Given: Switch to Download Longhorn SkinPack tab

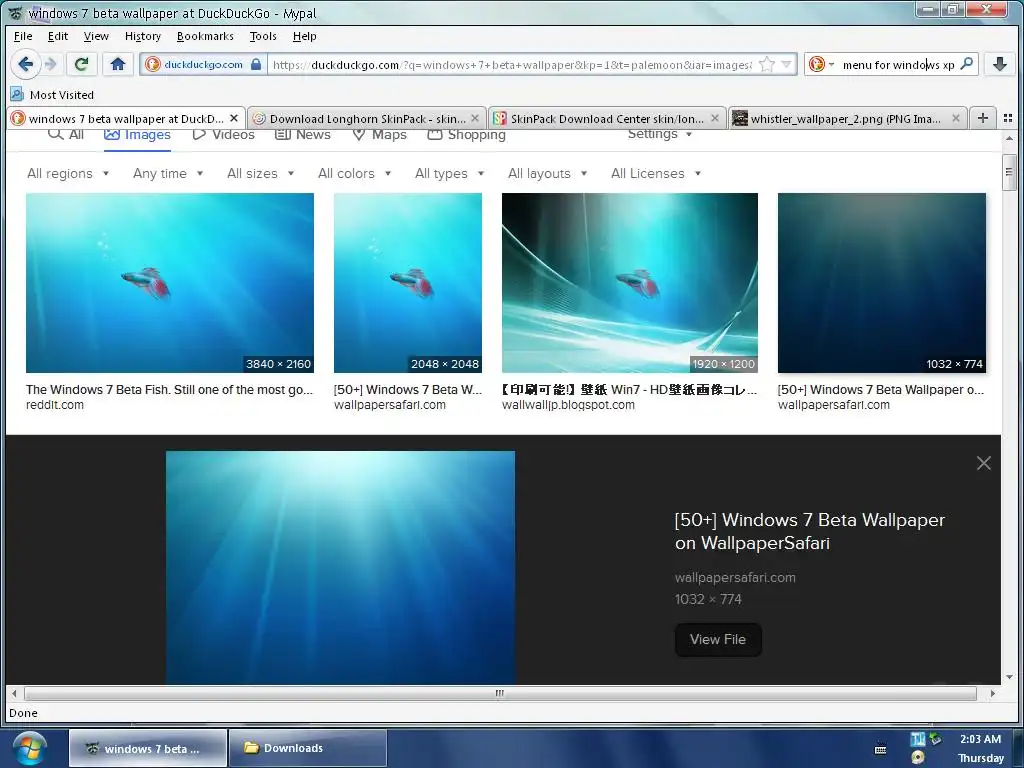Looking at the screenshot, I should tap(367, 118).
